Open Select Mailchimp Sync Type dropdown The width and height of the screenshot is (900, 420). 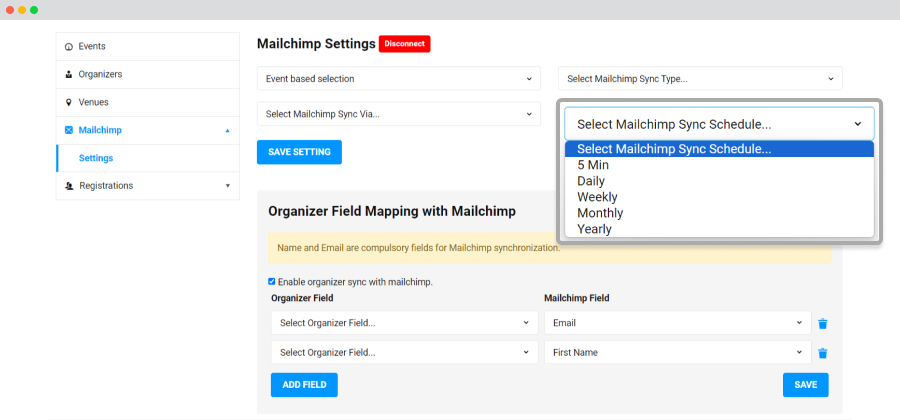[700, 79]
